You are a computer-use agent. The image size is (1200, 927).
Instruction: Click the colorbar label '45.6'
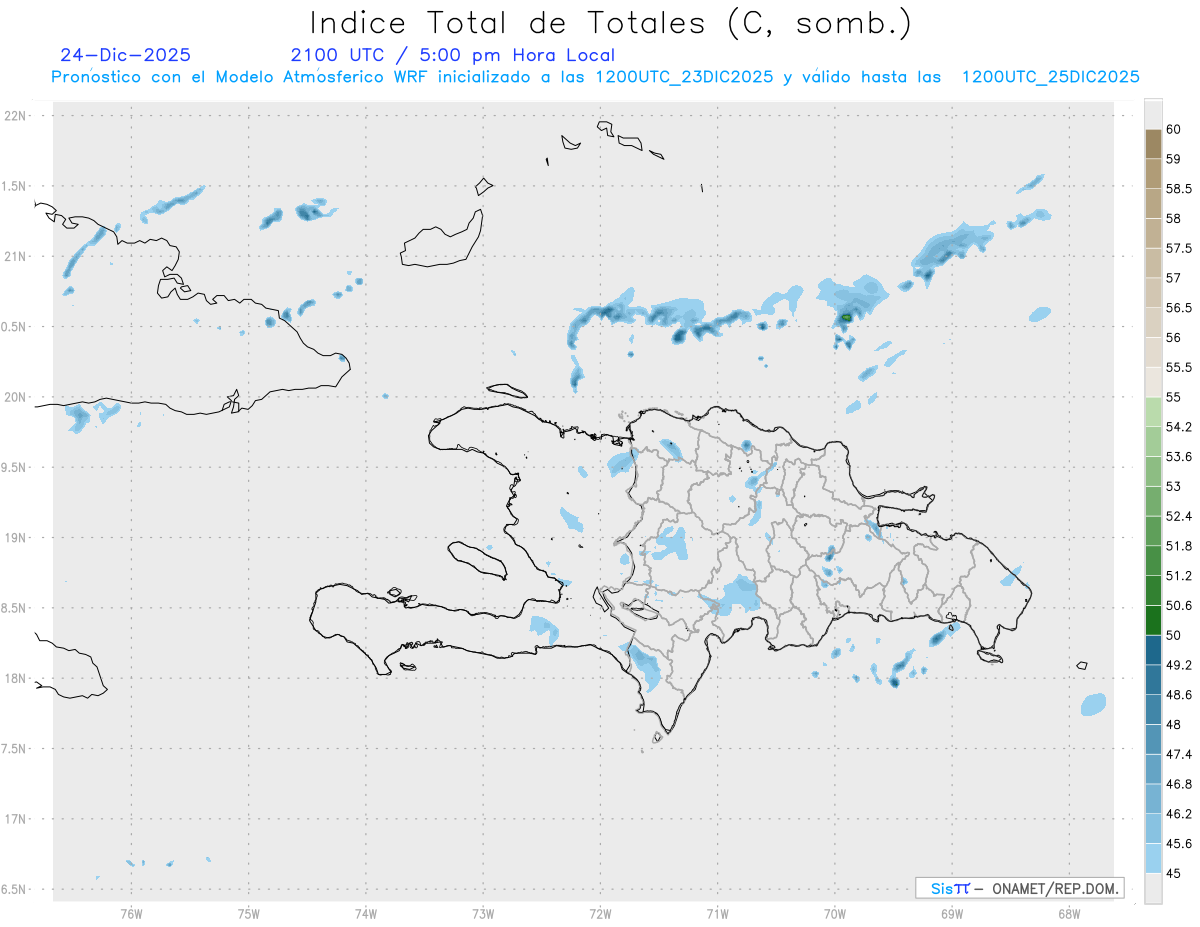coord(1178,844)
